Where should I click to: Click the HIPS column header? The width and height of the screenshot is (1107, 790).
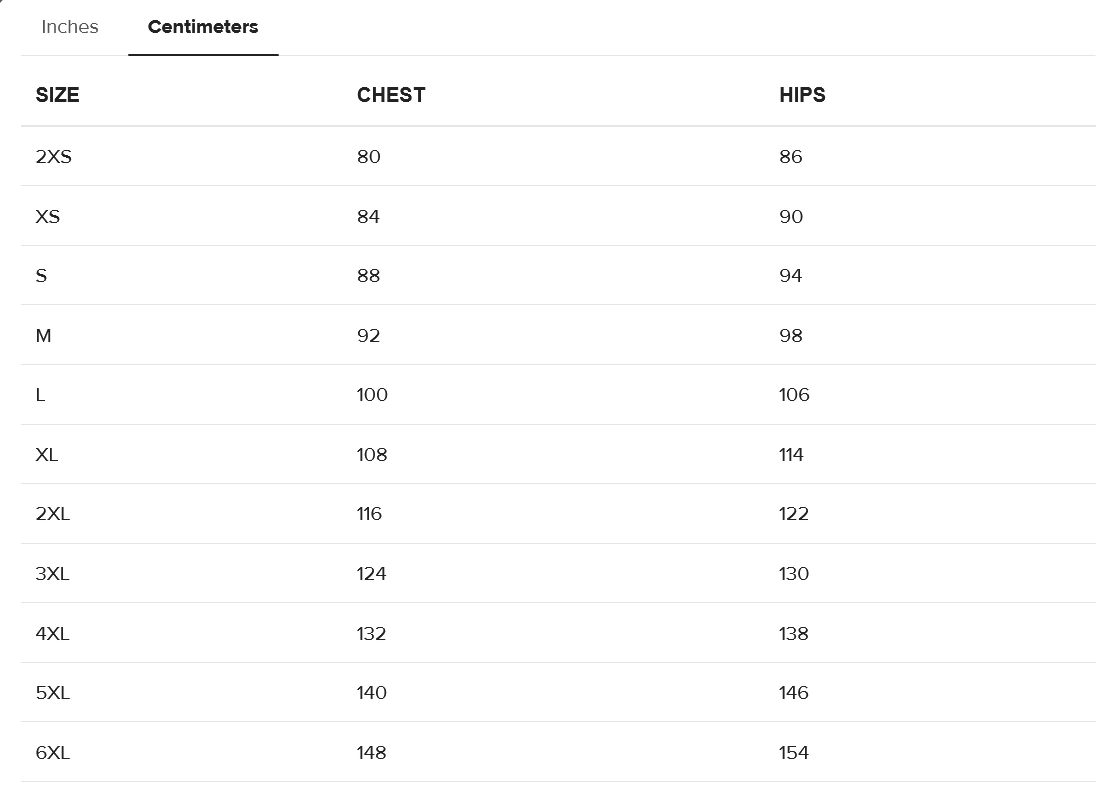tap(802, 95)
